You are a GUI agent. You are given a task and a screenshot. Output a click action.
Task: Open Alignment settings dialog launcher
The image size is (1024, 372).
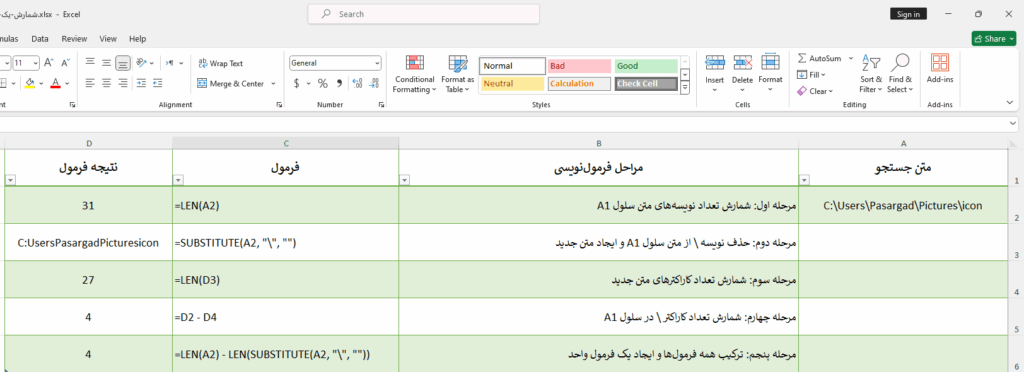(x=280, y=104)
